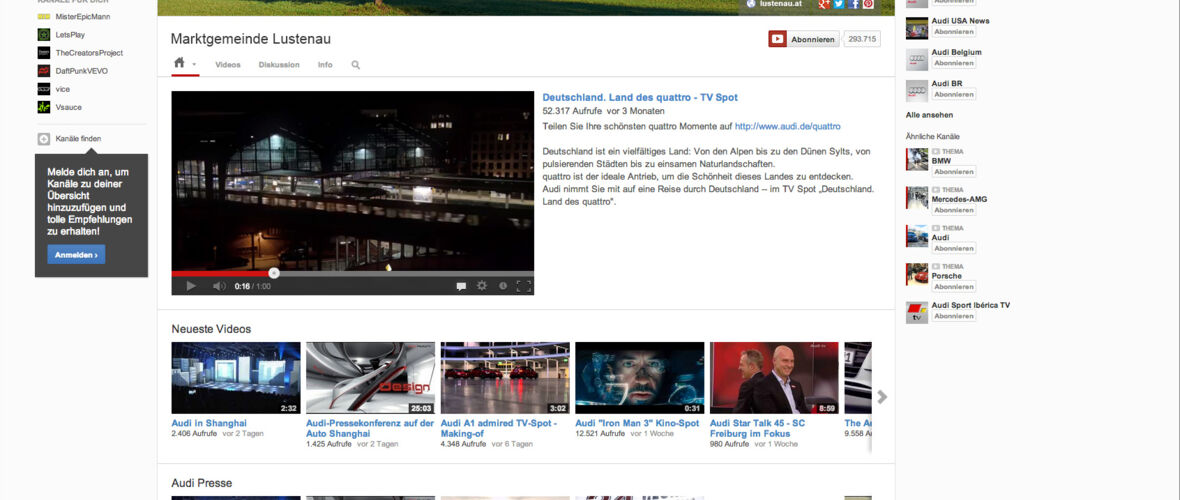The image size is (1180, 500).
Task: Subscribe via the red Abonnieren button
Action: click(x=804, y=39)
